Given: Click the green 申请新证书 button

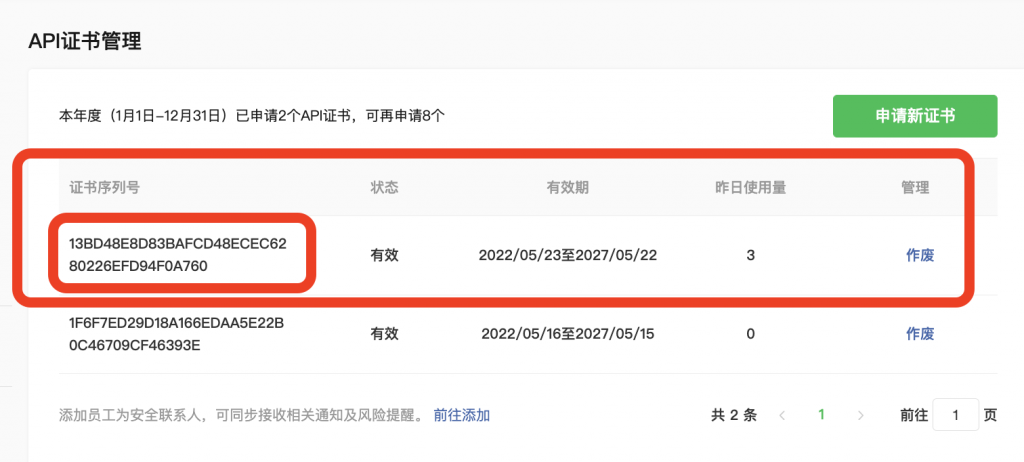Looking at the screenshot, I should tap(915, 116).
